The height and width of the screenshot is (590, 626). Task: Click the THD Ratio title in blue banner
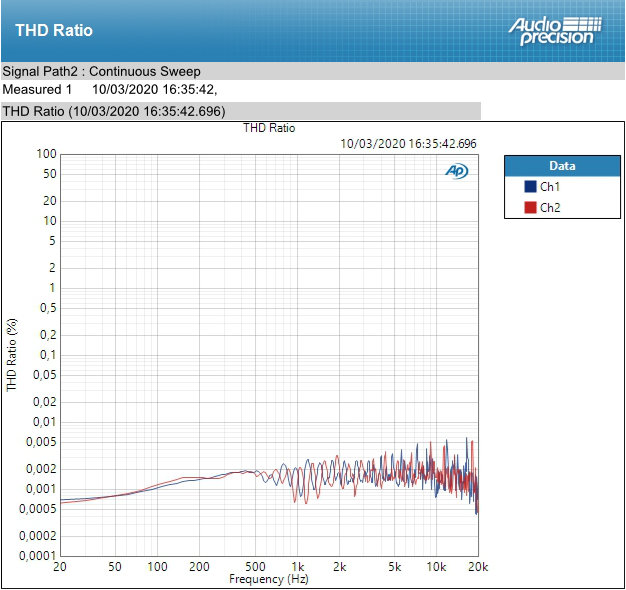pos(54,30)
